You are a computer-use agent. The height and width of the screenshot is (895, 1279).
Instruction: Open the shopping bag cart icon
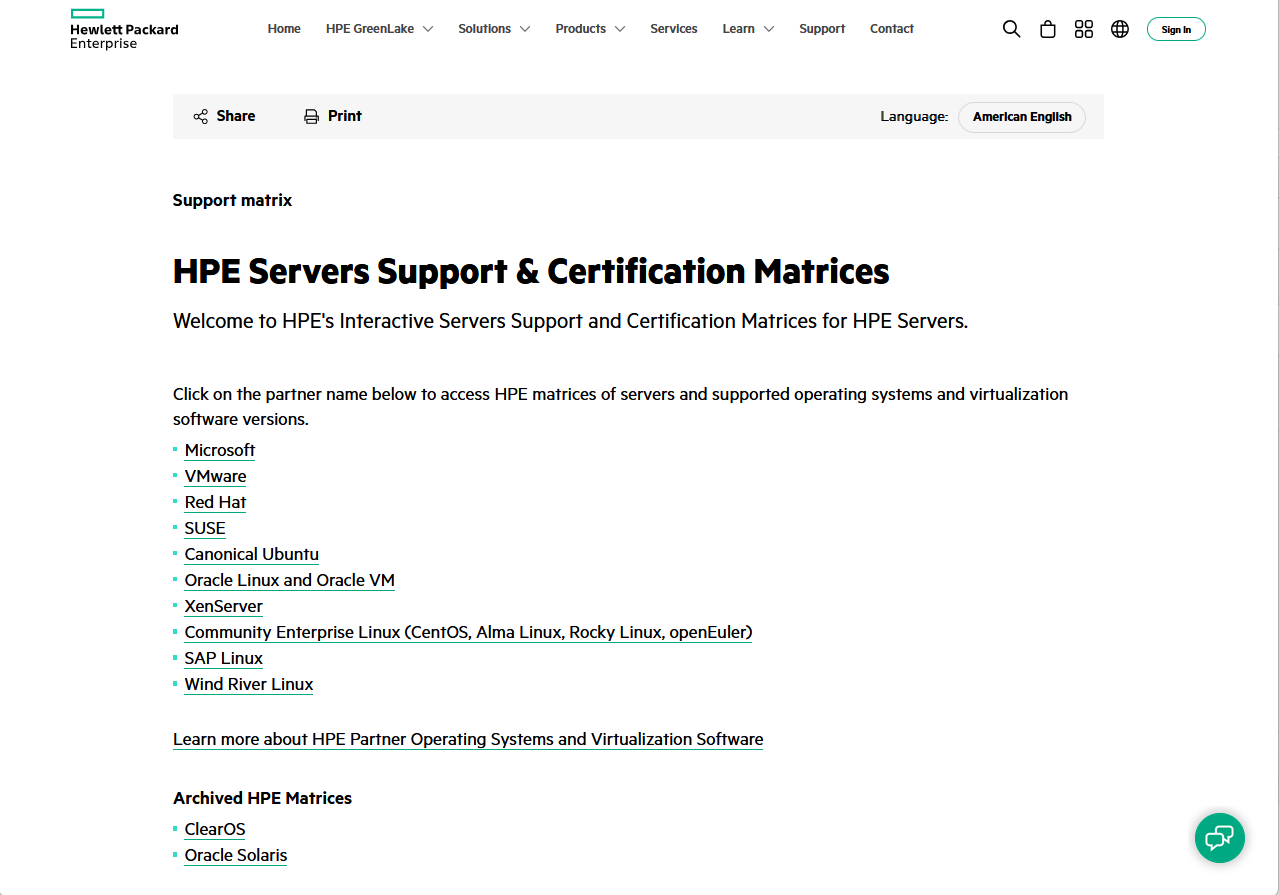[1047, 29]
